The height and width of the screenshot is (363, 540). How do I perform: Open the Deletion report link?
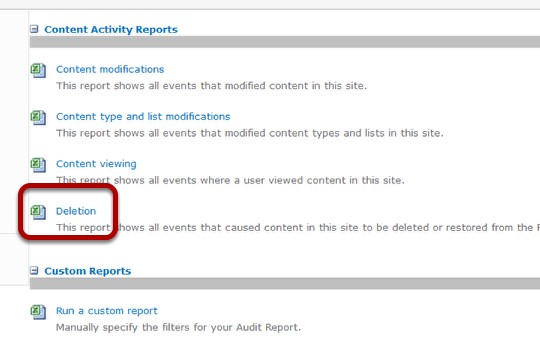[x=76, y=211]
